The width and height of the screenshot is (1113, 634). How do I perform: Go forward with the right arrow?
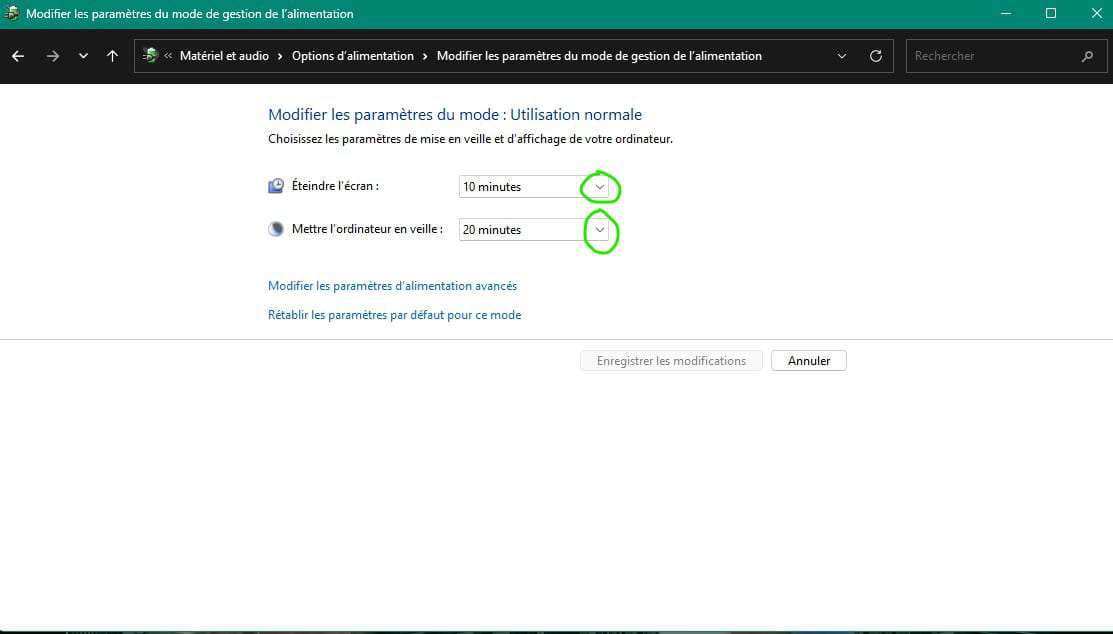pyautogui.click(x=53, y=56)
